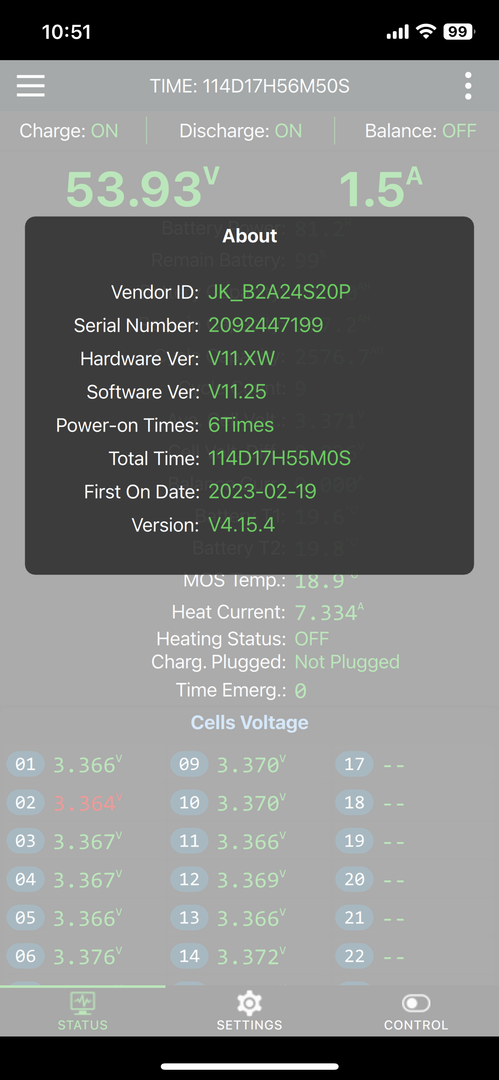Image resolution: width=499 pixels, height=1080 pixels.
Task: Tap the Vendor ID JK_B2A24S20P value
Action: [279, 292]
